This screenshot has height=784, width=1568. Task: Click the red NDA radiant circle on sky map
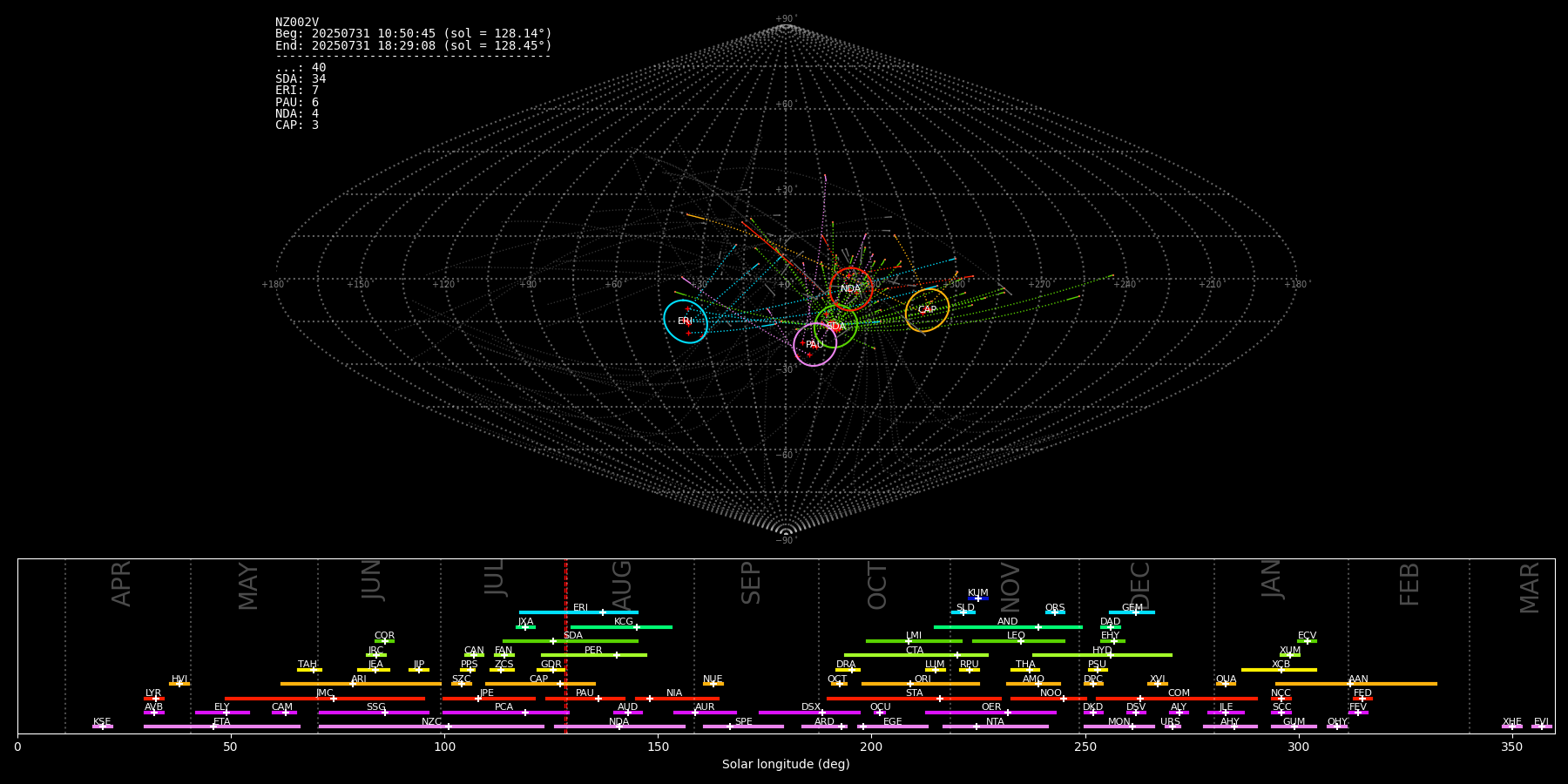851,288
